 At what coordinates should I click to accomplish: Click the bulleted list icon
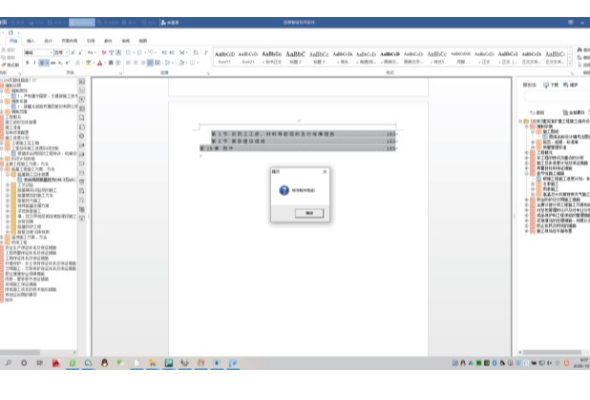pyautogui.click(x=128, y=52)
